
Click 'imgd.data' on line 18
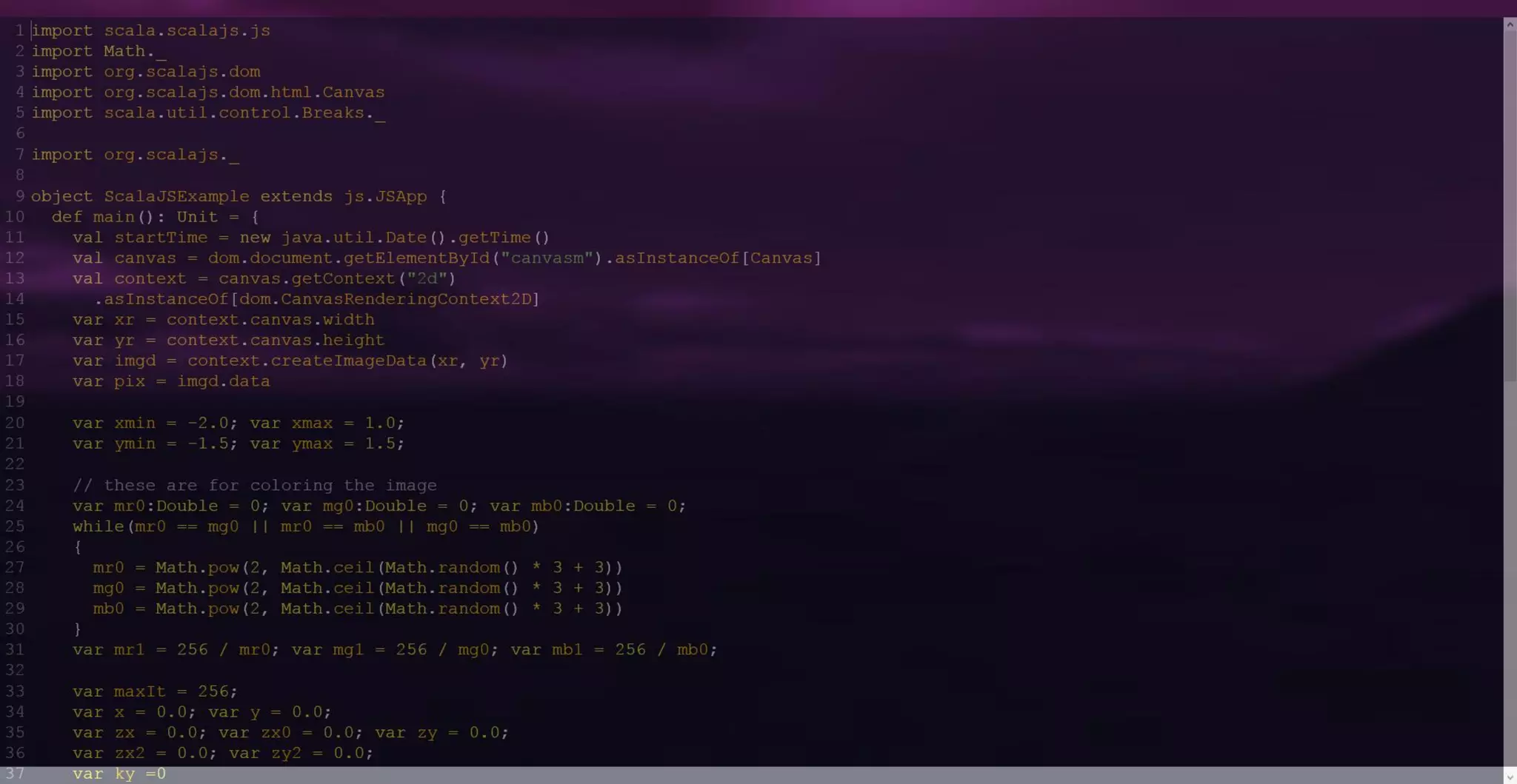coord(223,381)
